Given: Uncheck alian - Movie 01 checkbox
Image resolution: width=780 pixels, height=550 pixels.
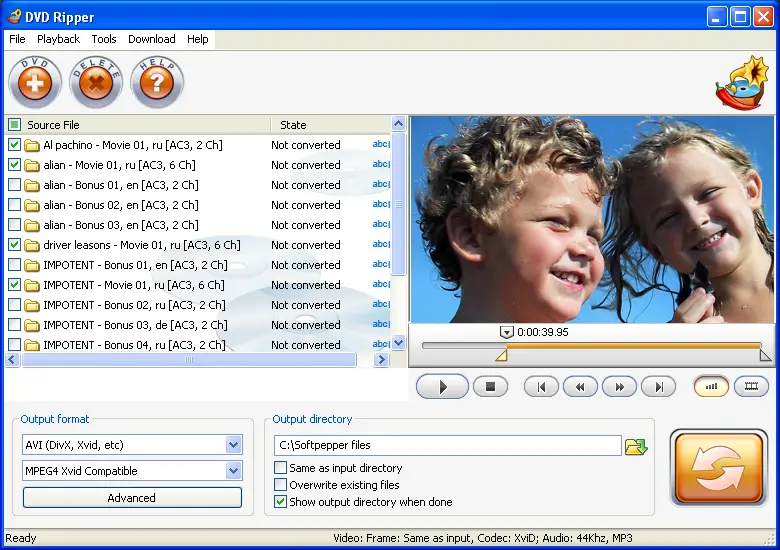Looking at the screenshot, I should [14, 165].
